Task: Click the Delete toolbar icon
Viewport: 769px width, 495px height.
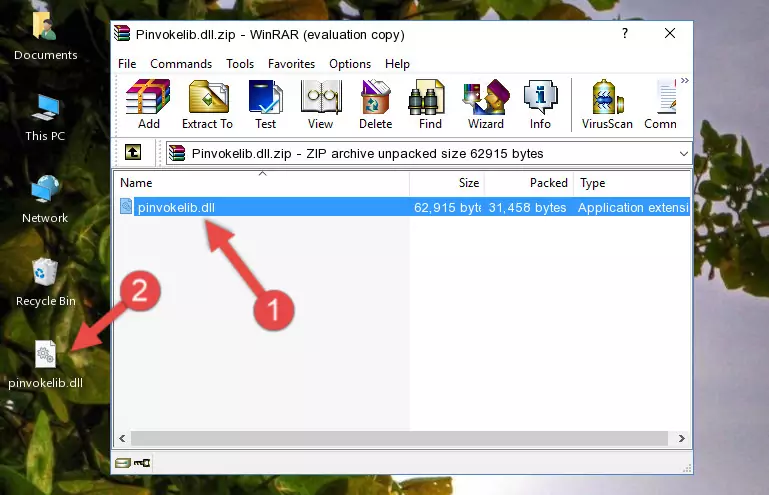Action: (376, 104)
